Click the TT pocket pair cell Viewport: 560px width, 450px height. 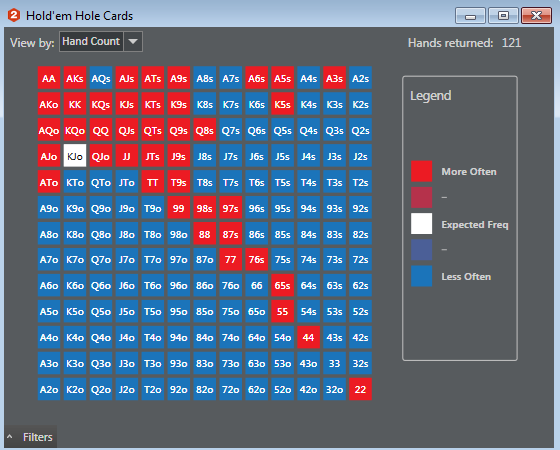coord(153,182)
